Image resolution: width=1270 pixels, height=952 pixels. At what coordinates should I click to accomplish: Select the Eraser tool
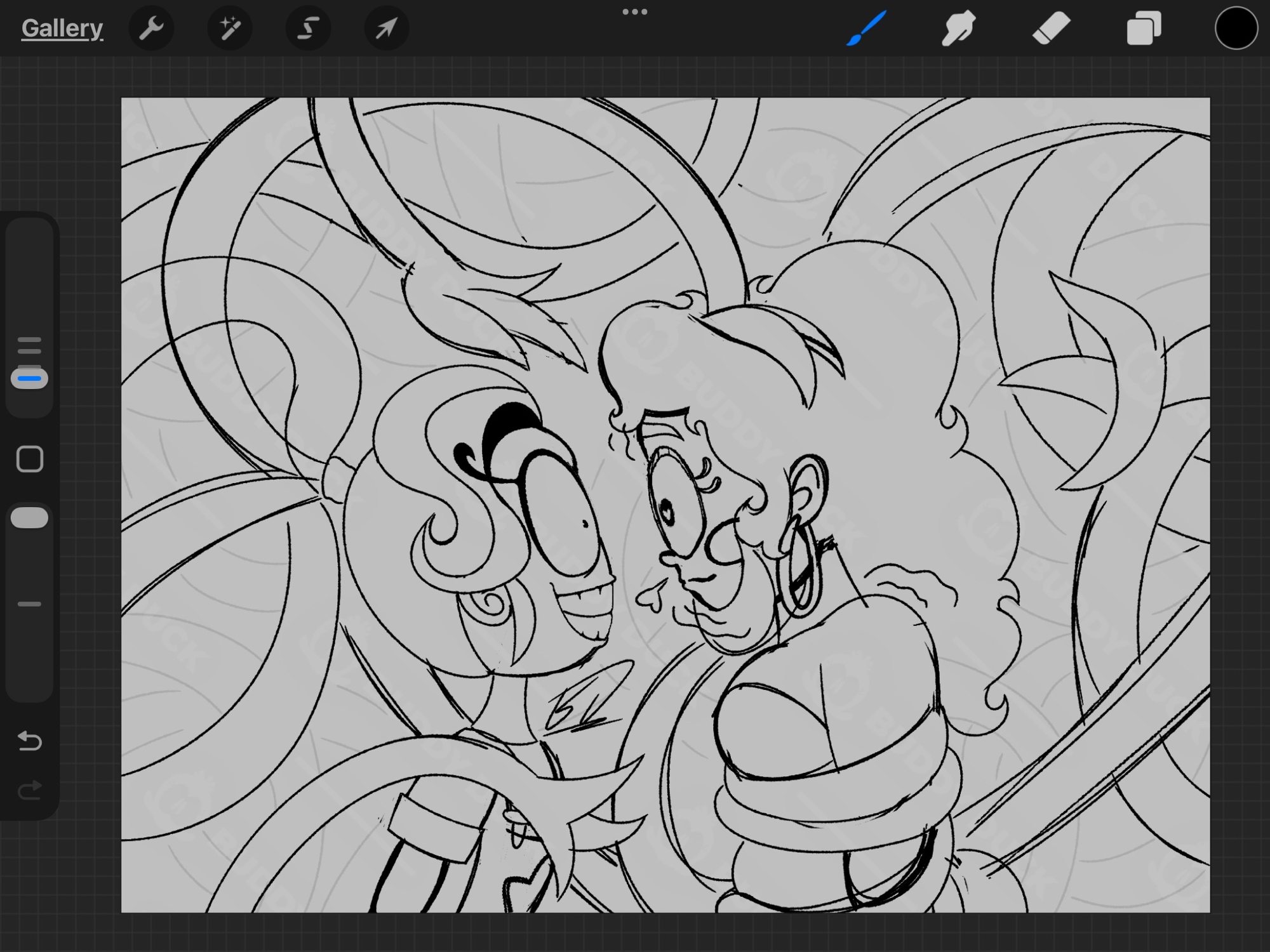pyautogui.click(x=1051, y=29)
